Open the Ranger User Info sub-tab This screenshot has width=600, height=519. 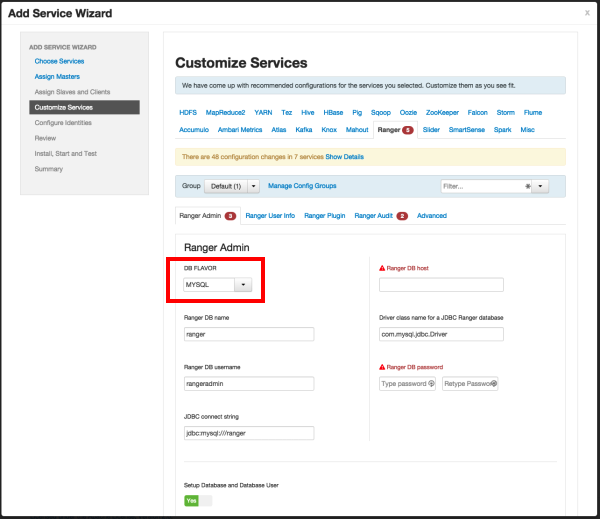coord(270,216)
